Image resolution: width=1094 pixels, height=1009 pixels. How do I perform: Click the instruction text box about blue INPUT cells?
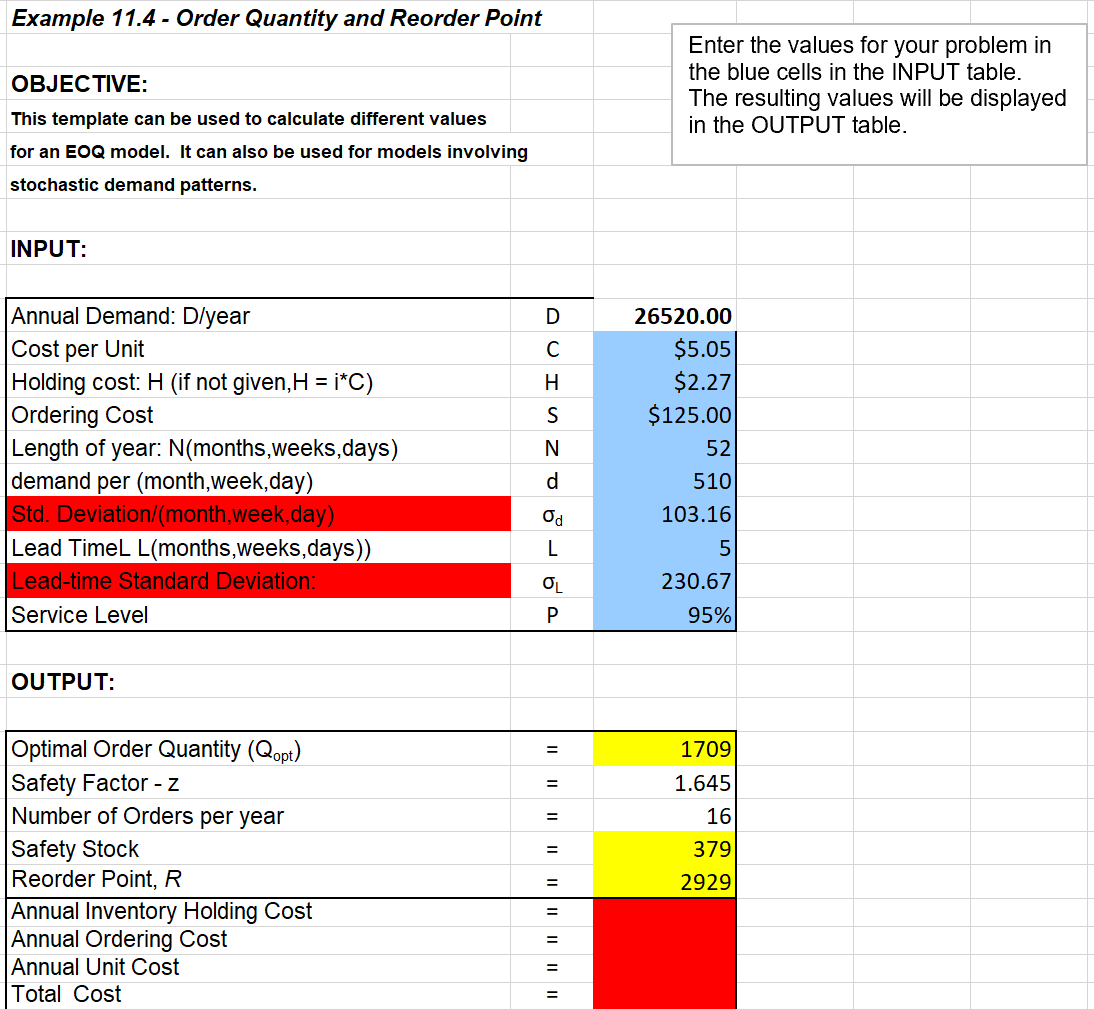pos(878,85)
